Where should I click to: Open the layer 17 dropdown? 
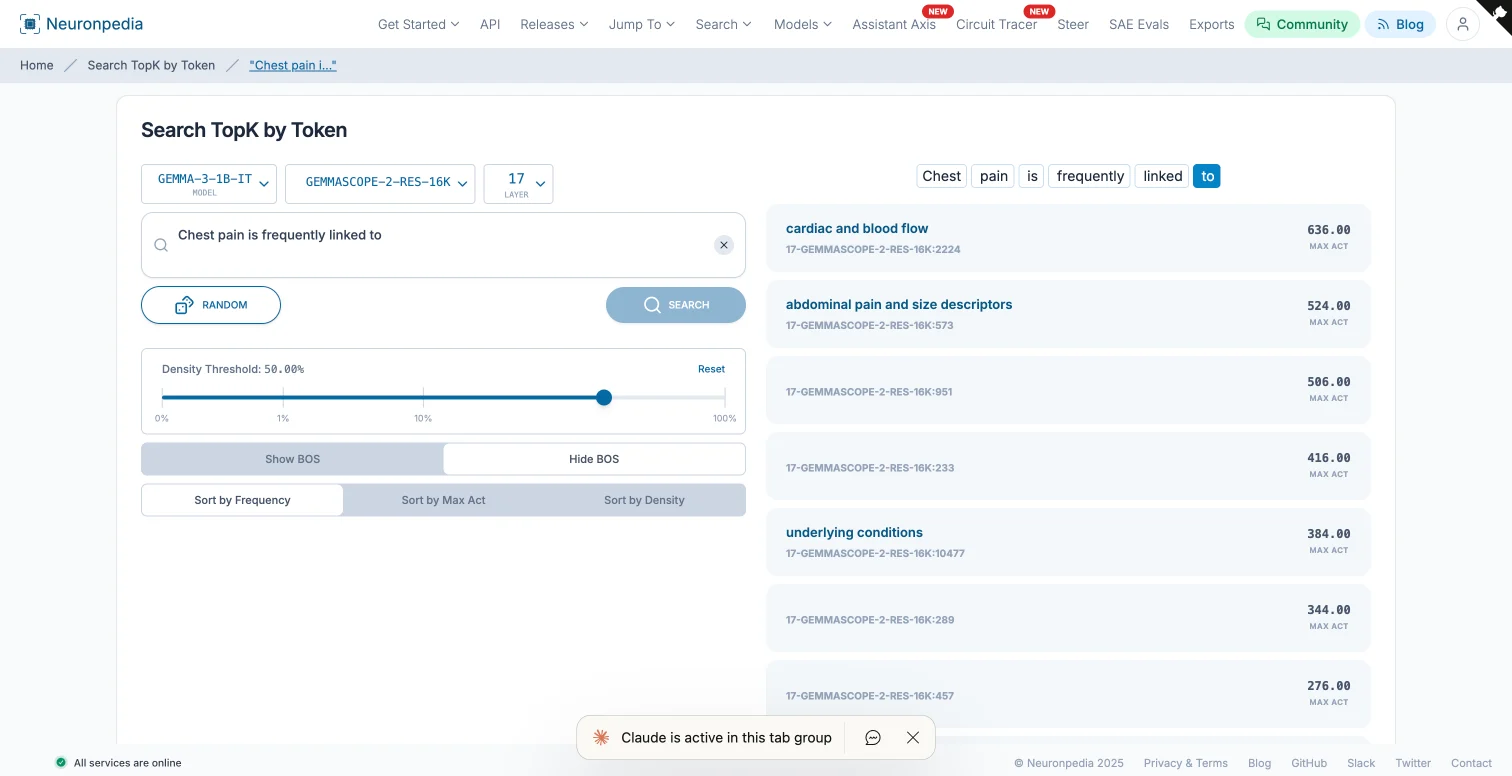point(518,184)
